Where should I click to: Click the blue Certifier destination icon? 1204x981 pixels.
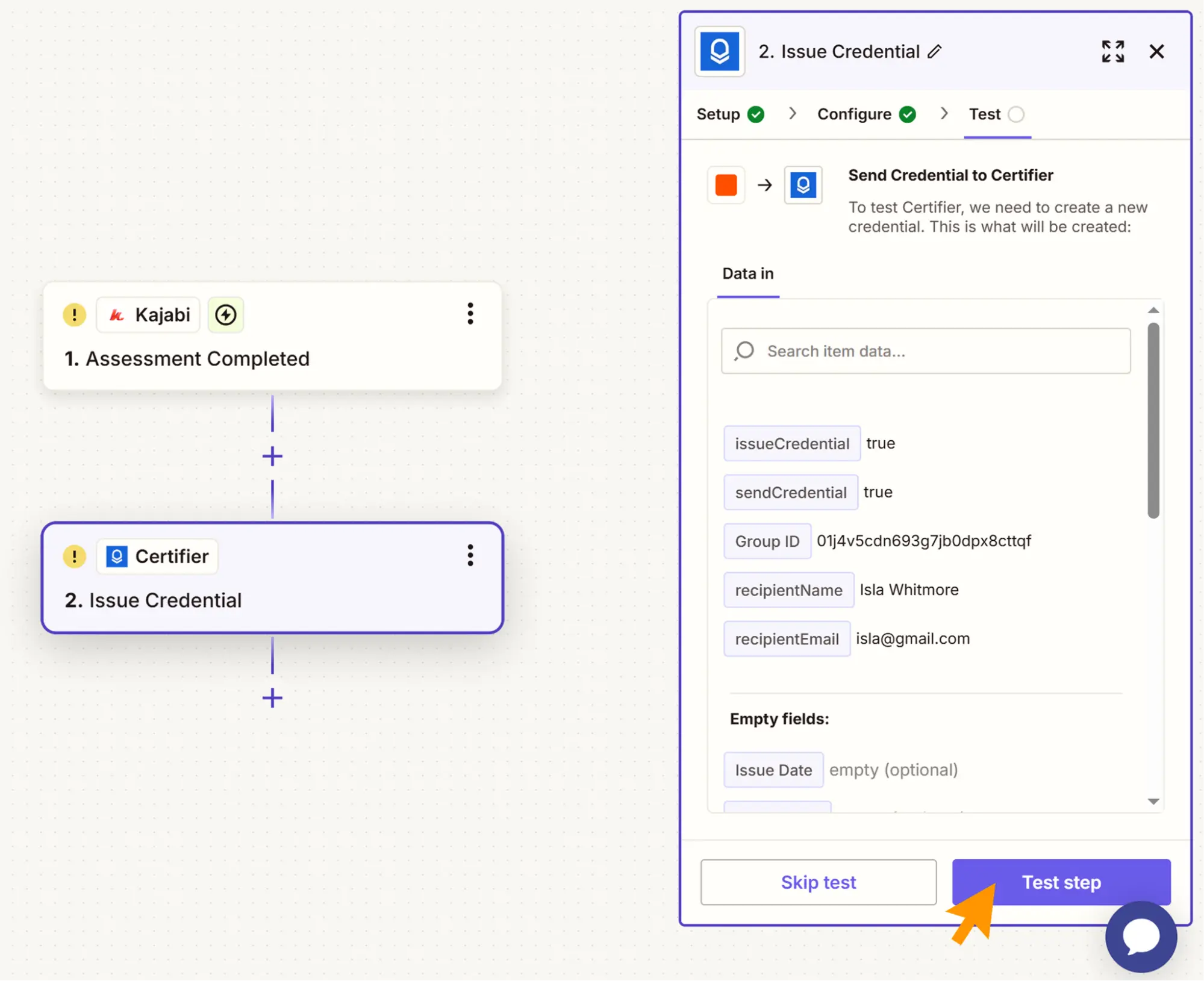pyautogui.click(x=803, y=185)
